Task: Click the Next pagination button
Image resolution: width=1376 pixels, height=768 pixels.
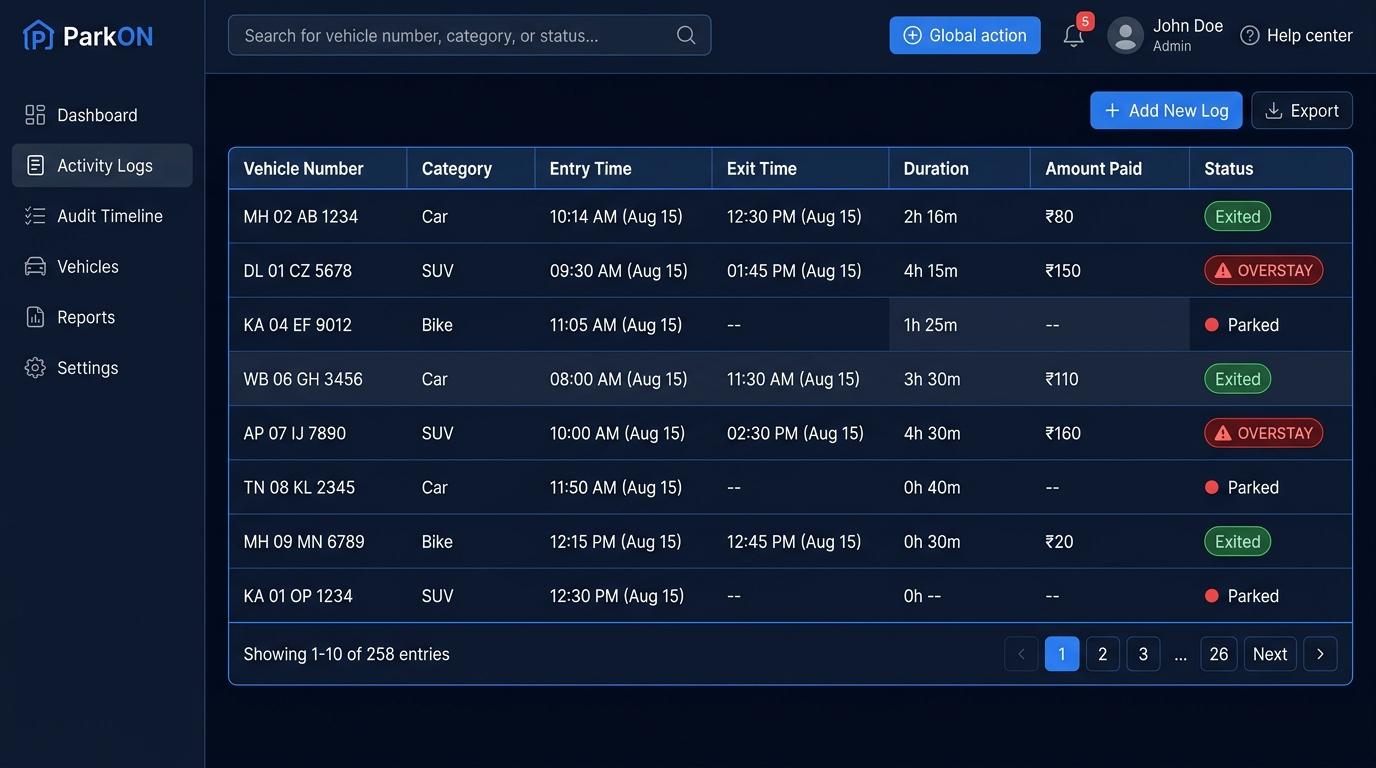Action: tap(1270, 654)
